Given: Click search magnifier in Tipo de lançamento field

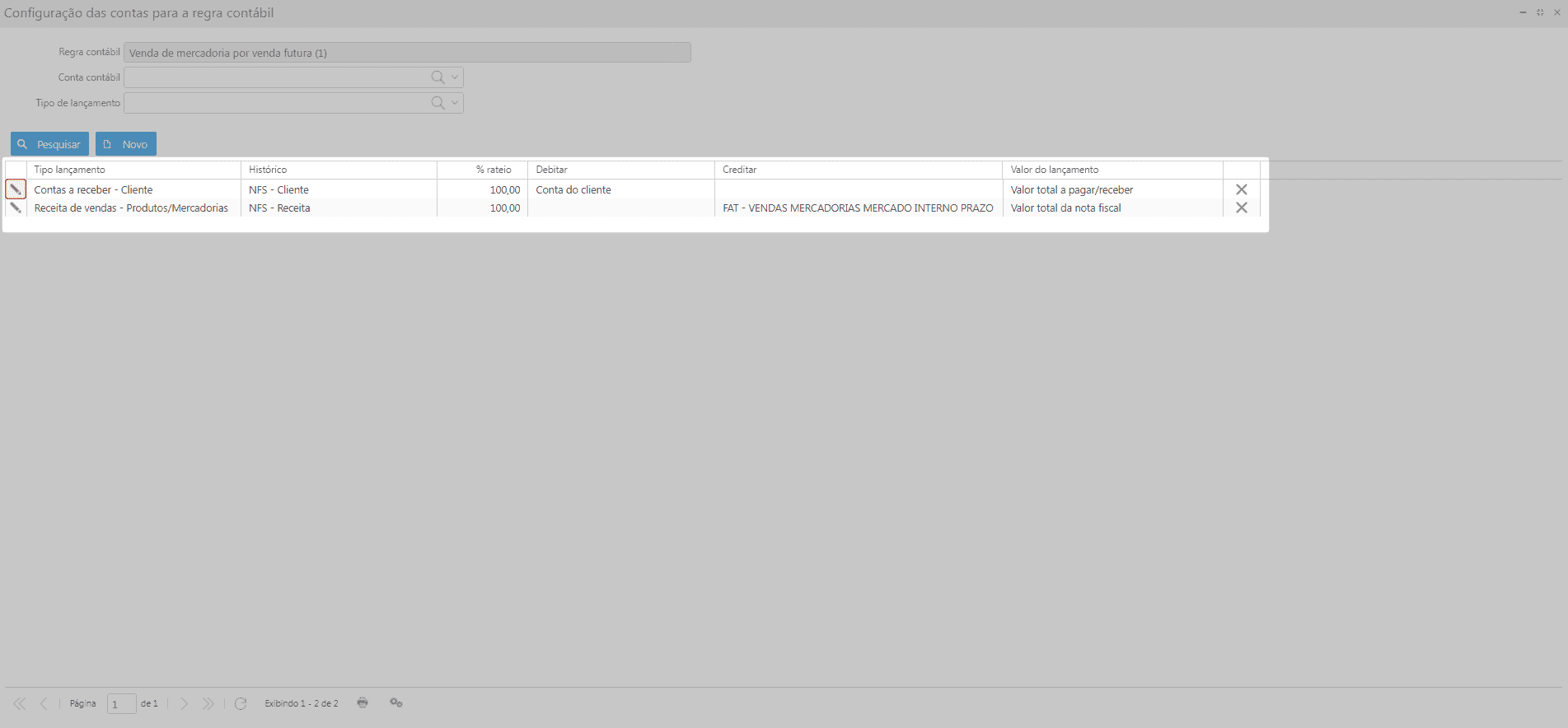Looking at the screenshot, I should 438,103.
